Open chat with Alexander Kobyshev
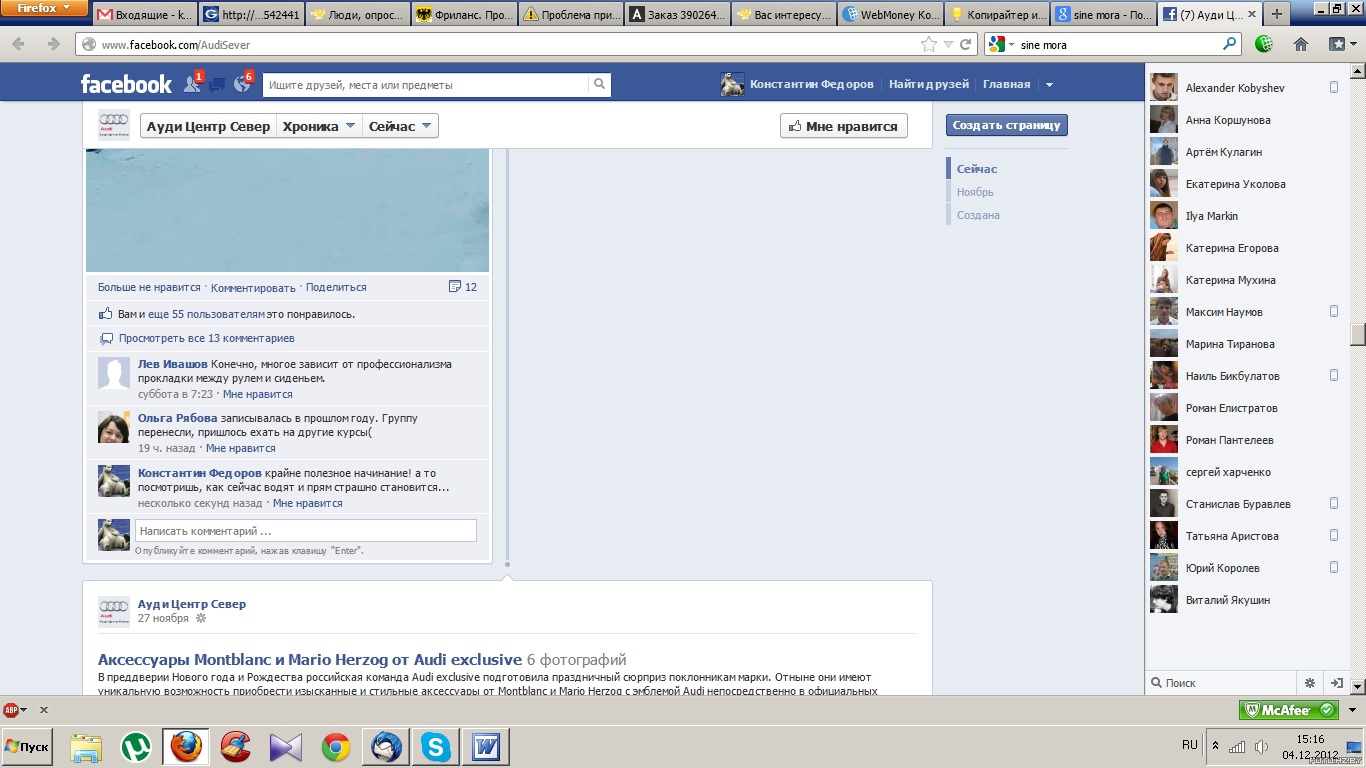The height and width of the screenshot is (768, 1366). (1245, 88)
